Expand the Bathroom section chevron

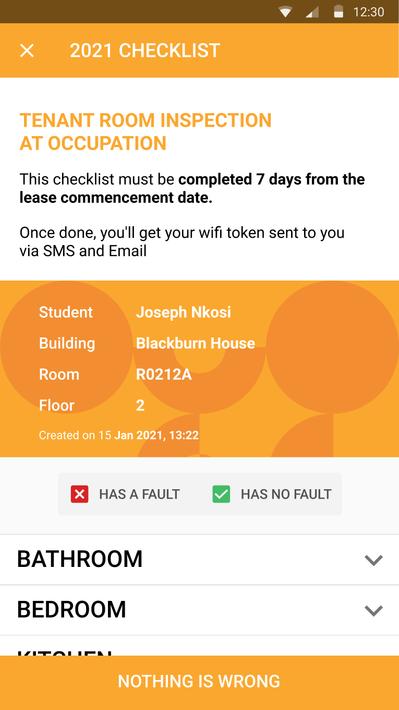coord(374,560)
